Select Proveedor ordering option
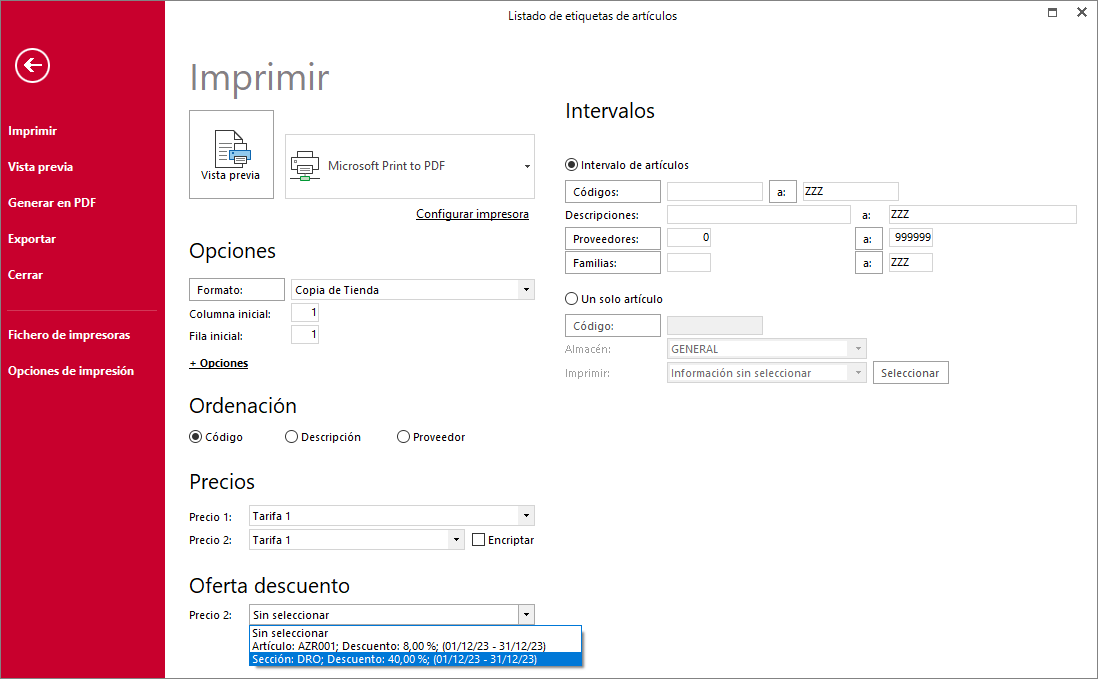The width and height of the screenshot is (1098, 679). pos(403,437)
